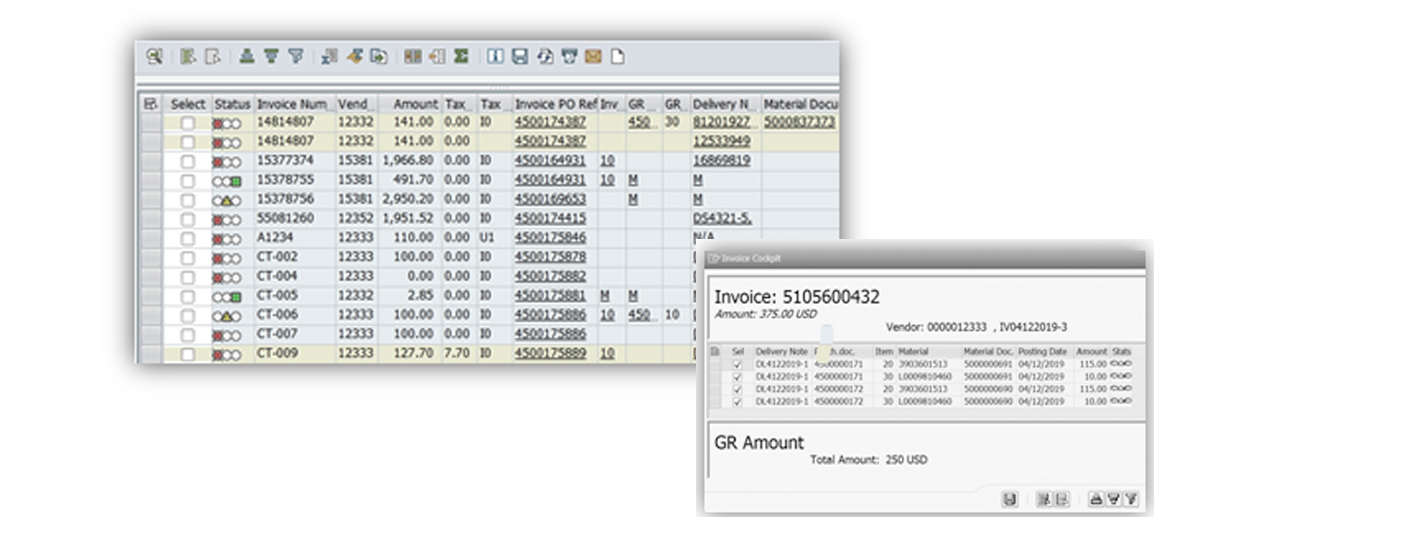The width and height of the screenshot is (1420, 550).
Task: Click the row selector for invoice CT-004
Action: pos(151,277)
